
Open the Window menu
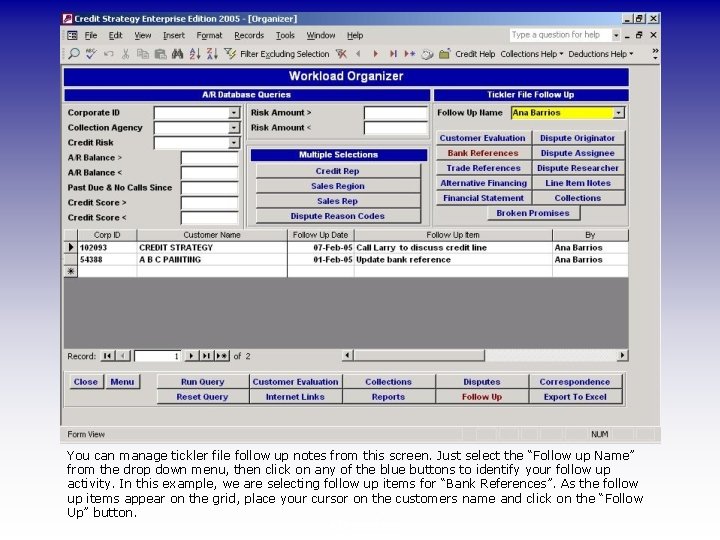321,35
